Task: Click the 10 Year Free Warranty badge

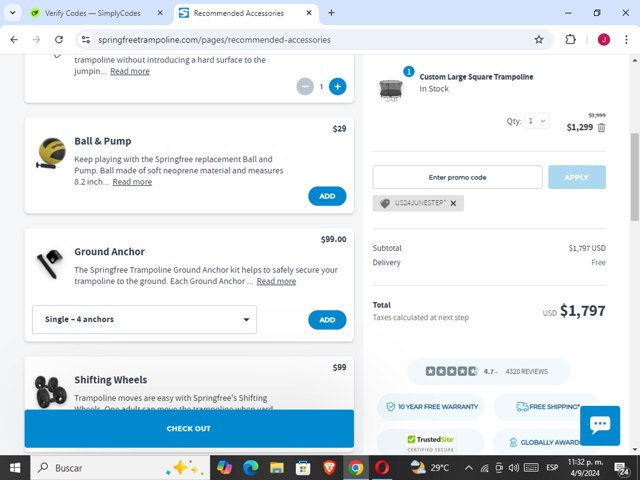Action: [x=431, y=407]
